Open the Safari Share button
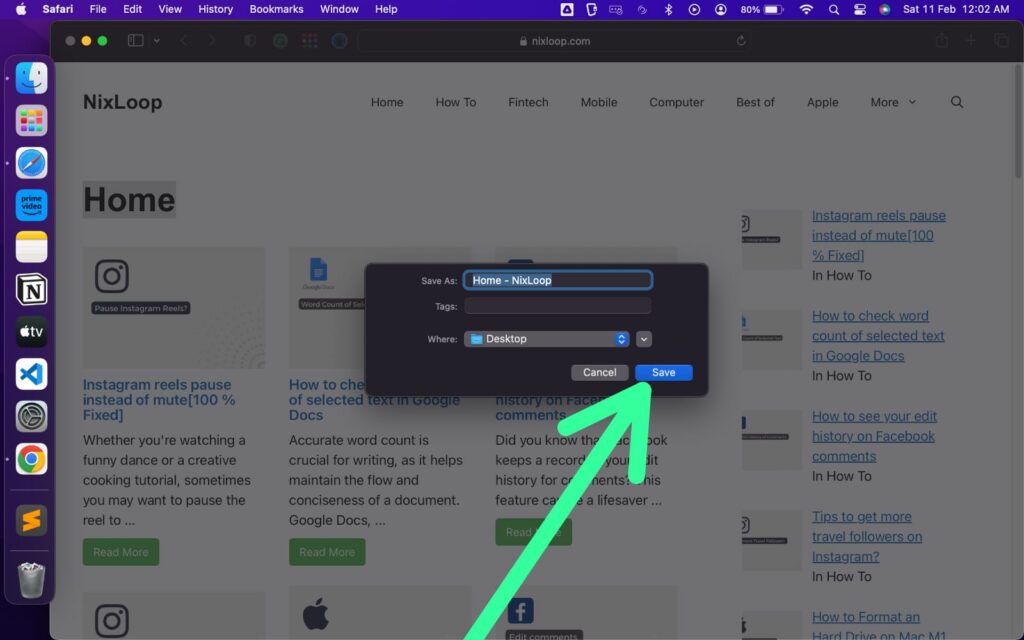Viewport: 1024px width, 640px height. point(942,40)
